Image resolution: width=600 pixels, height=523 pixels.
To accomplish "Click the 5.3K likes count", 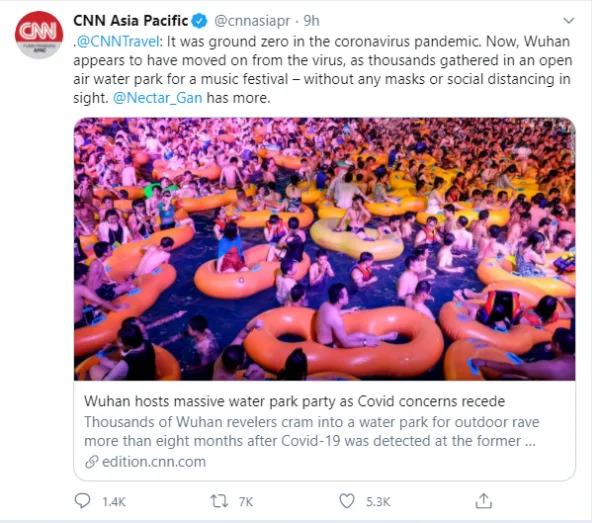I will click(378, 502).
